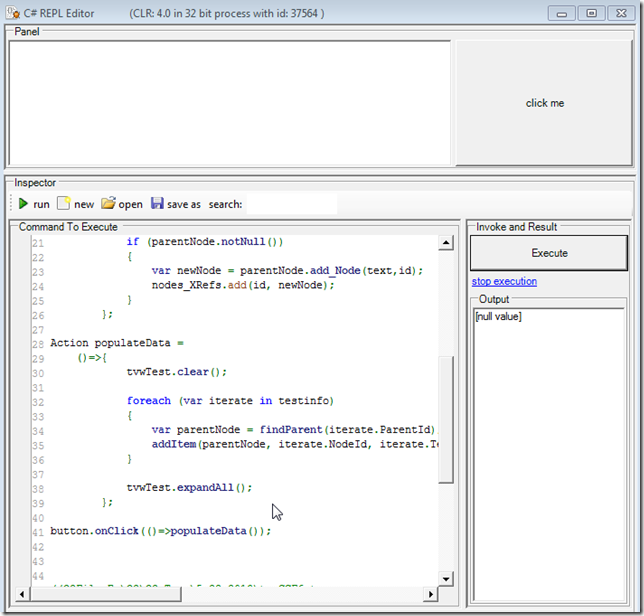Click the 'foreach' keyword on line 32
This screenshot has width=644, height=616.
(149, 400)
